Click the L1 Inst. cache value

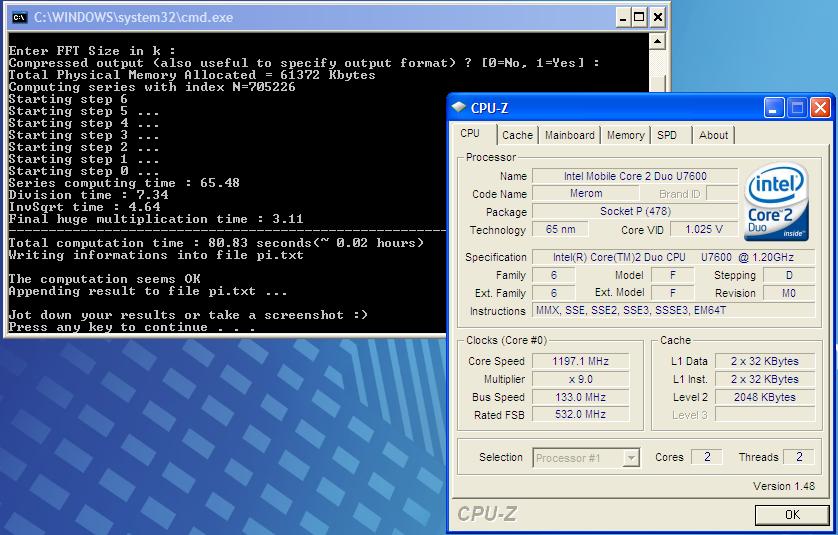[x=765, y=379]
